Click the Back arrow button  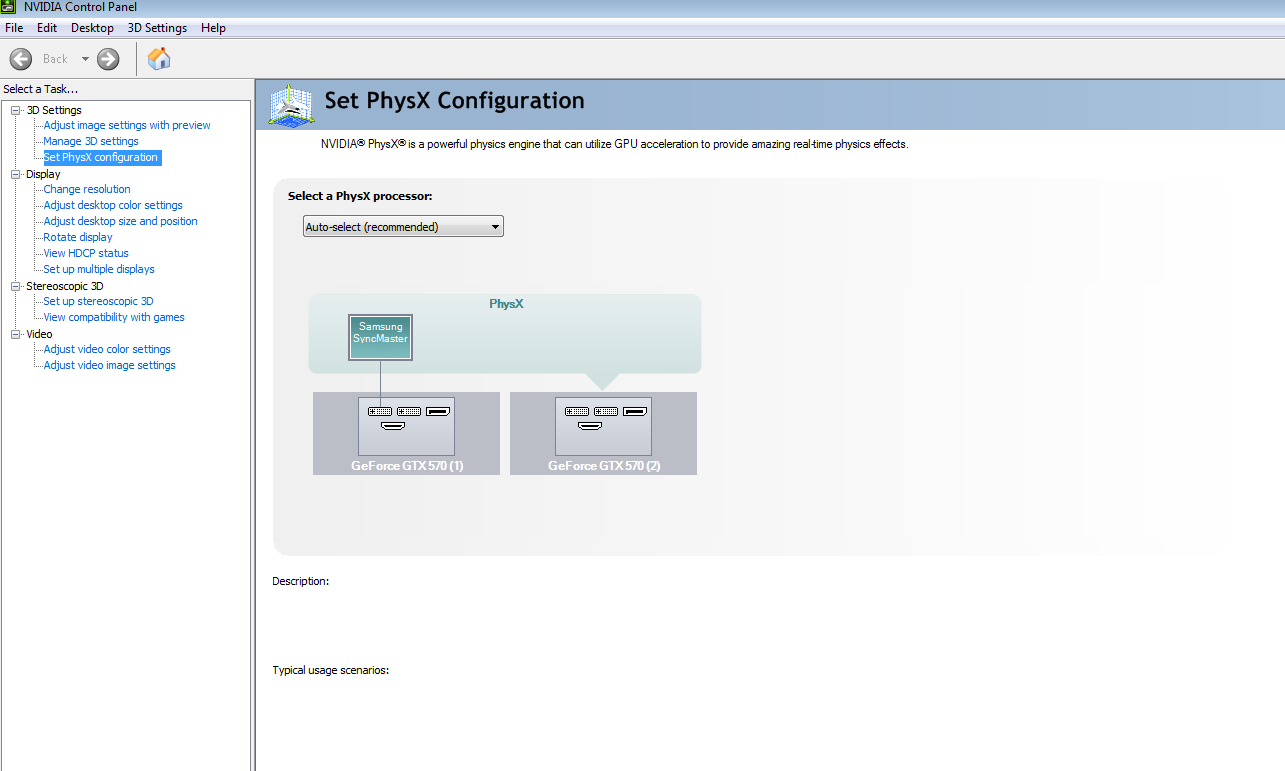click(21, 59)
